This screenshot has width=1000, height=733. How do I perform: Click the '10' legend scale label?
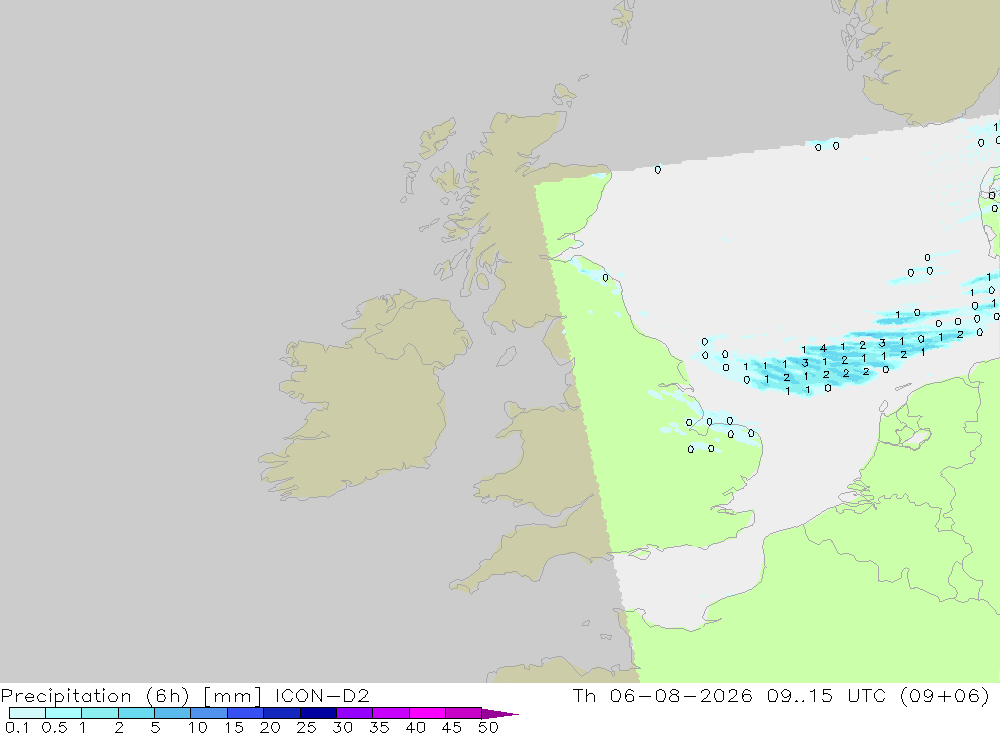198,727
